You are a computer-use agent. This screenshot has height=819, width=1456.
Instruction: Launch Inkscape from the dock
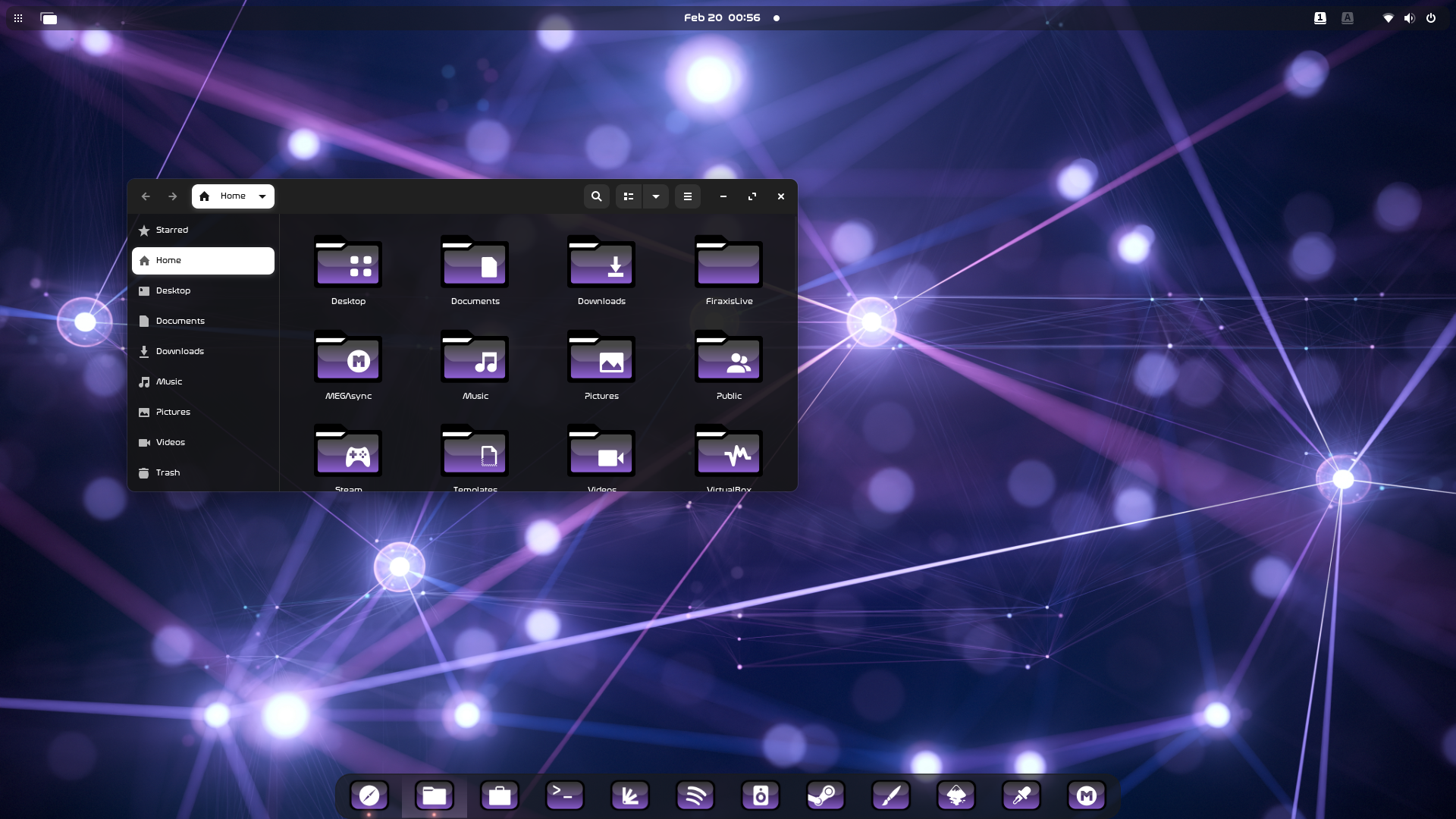tap(956, 795)
